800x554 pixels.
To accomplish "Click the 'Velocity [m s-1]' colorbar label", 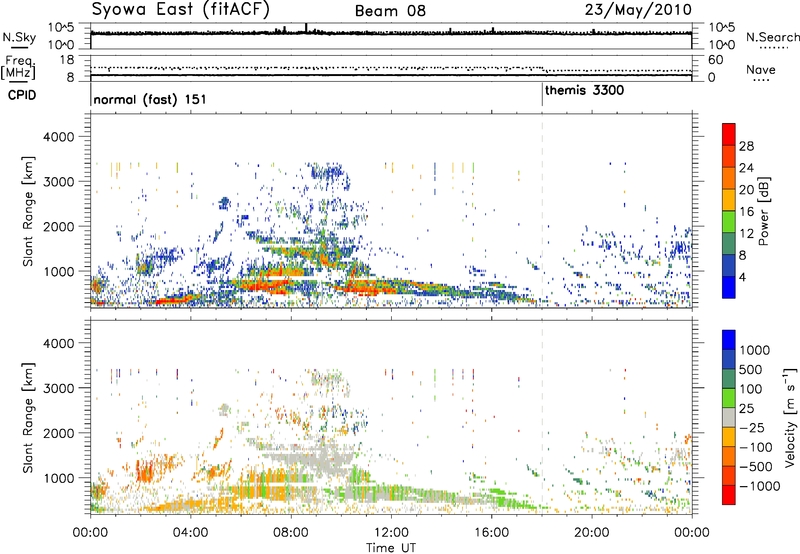I will point(790,417).
